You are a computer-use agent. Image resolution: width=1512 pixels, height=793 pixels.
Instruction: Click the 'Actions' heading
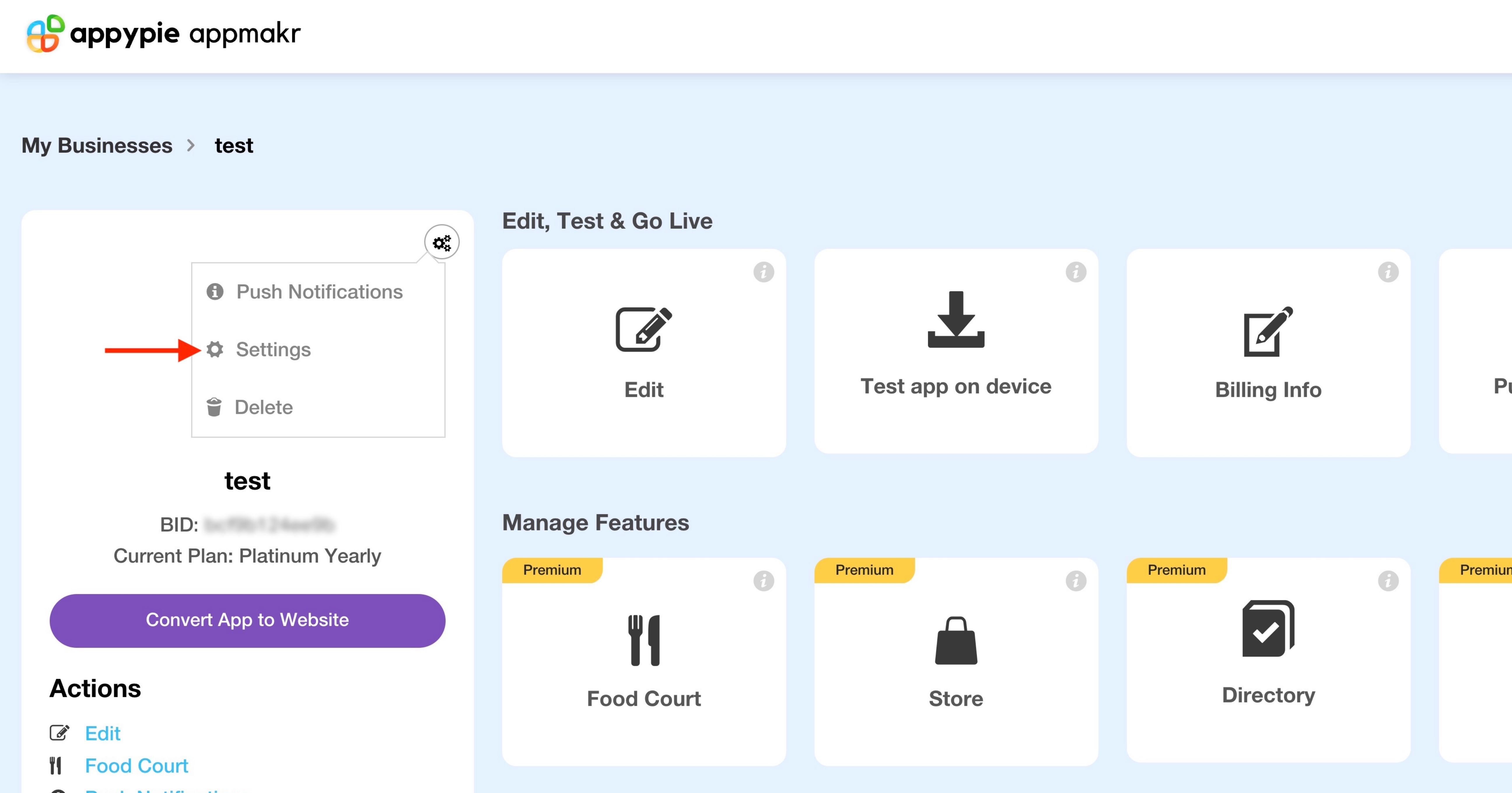tap(95, 689)
